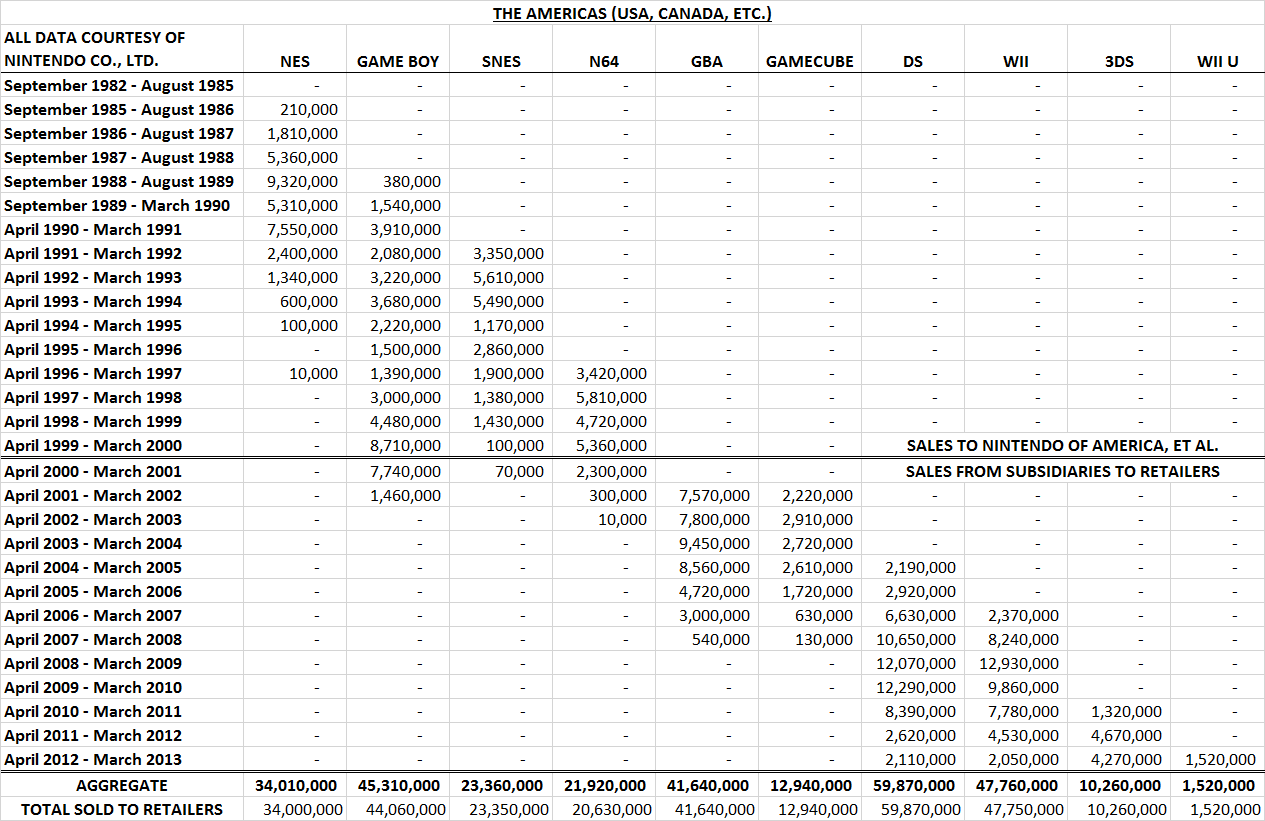
Task: Click Game Boy value 3,910,000
Action: pyautogui.click(x=406, y=229)
